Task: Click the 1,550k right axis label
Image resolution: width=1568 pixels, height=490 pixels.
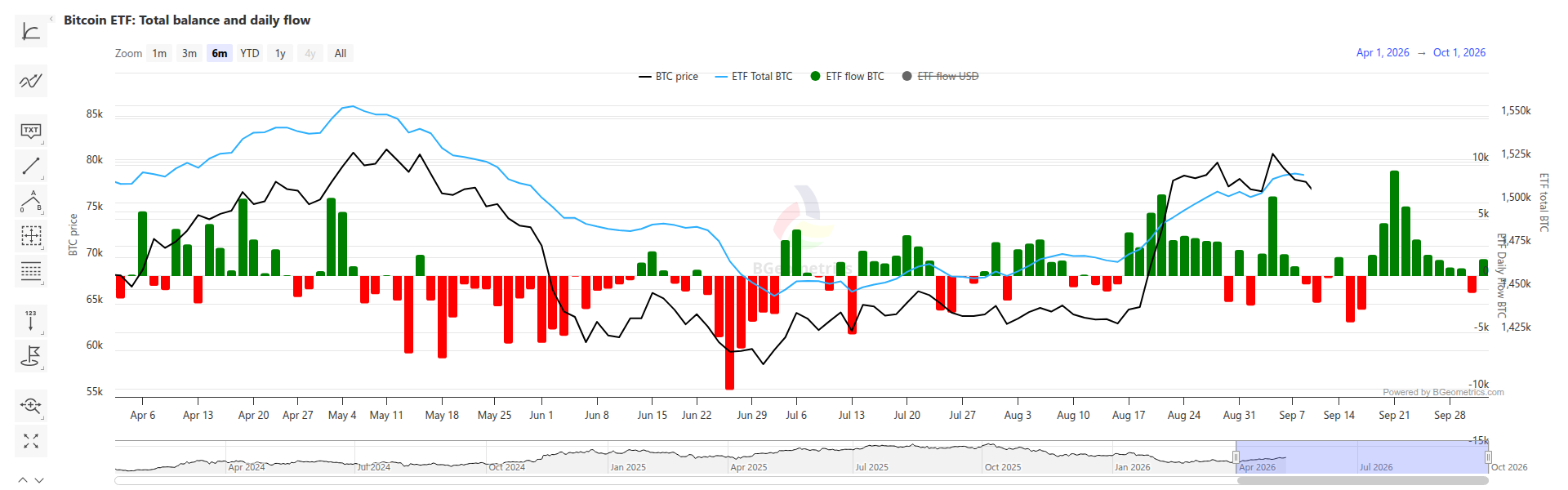Action: (1516, 110)
